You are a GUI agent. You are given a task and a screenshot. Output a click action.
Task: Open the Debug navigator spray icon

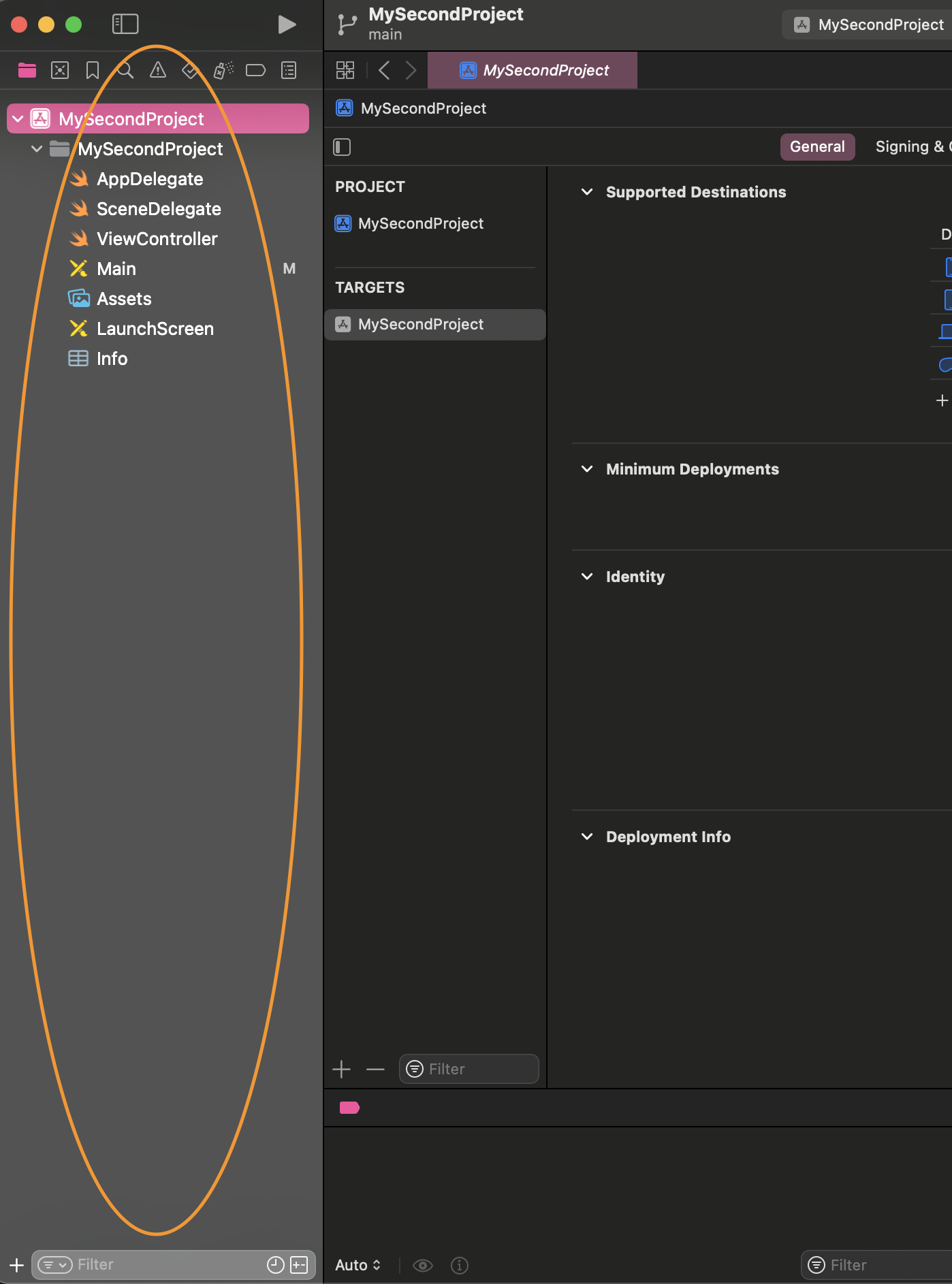tap(223, 70)
